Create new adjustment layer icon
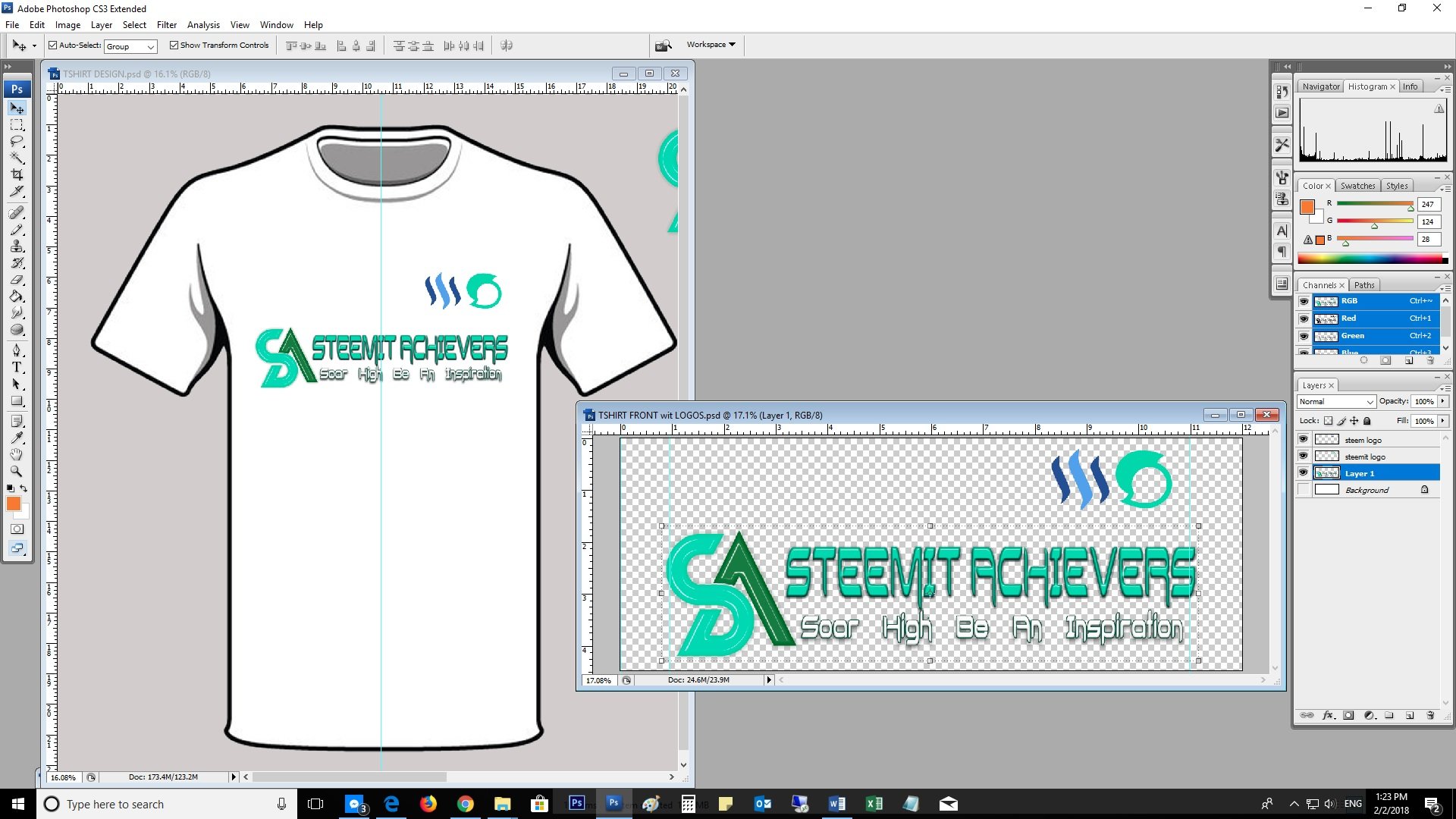Image resolution: width=1456 pixels, height=819 pixels. click(x=1369, y=715)
